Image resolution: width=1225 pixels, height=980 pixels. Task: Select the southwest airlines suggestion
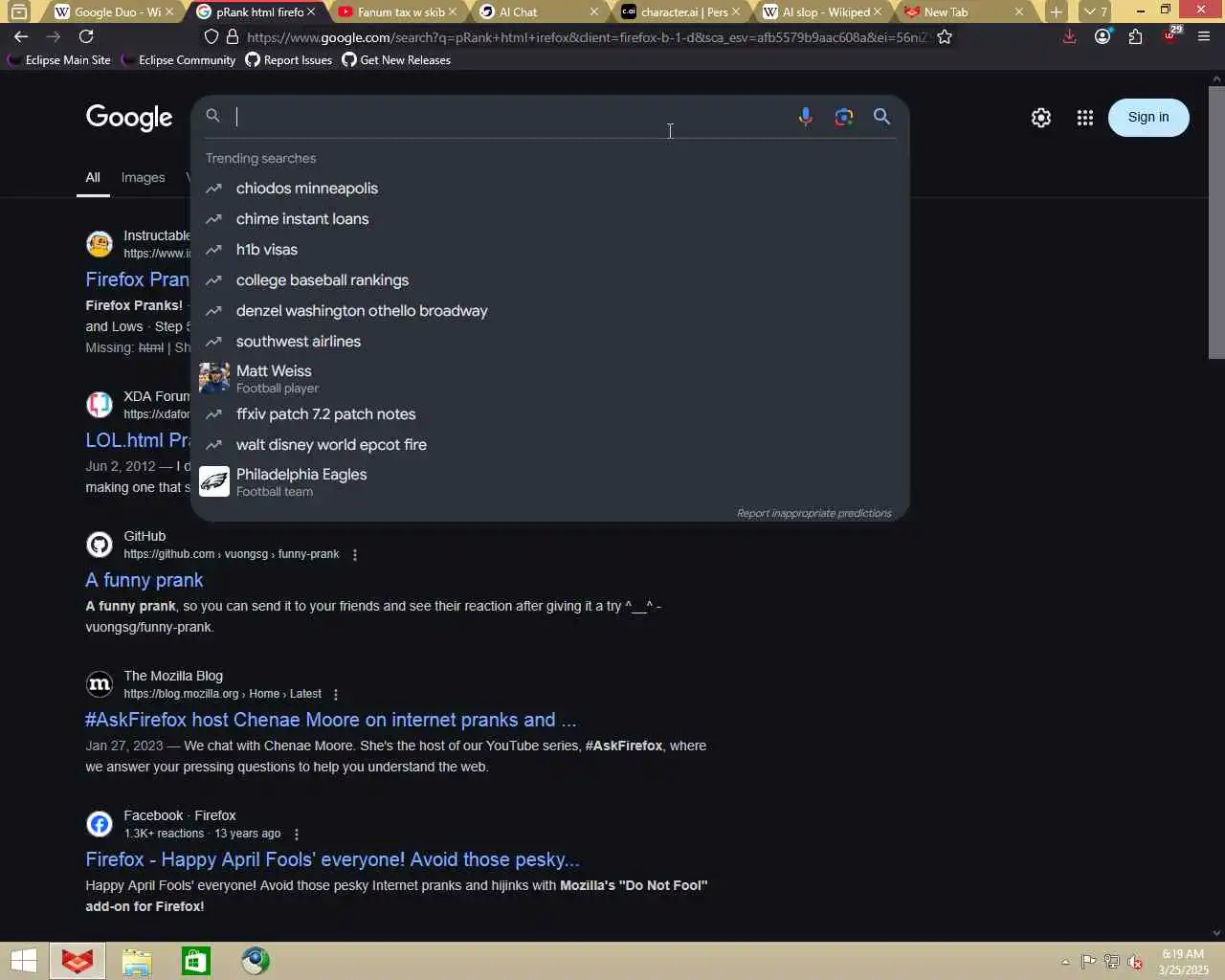point(549,342)
